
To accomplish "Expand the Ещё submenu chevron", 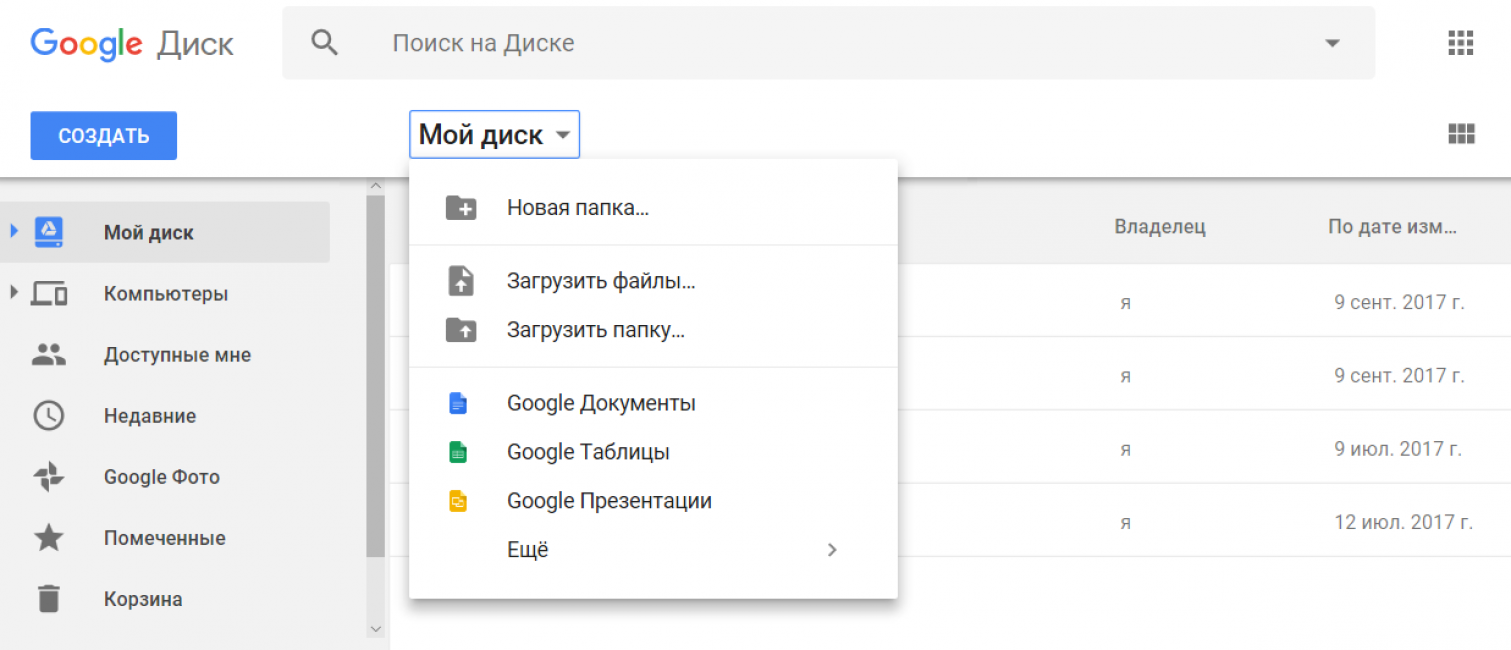I will tap(832, 550).
